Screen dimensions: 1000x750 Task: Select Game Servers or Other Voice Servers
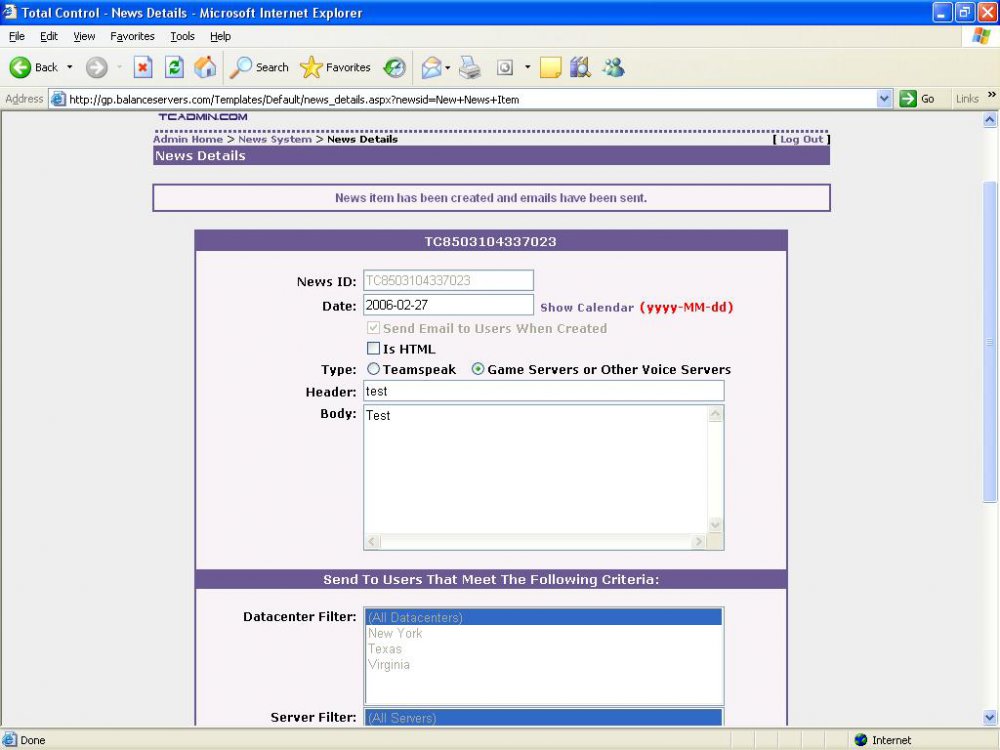point(478,369)
